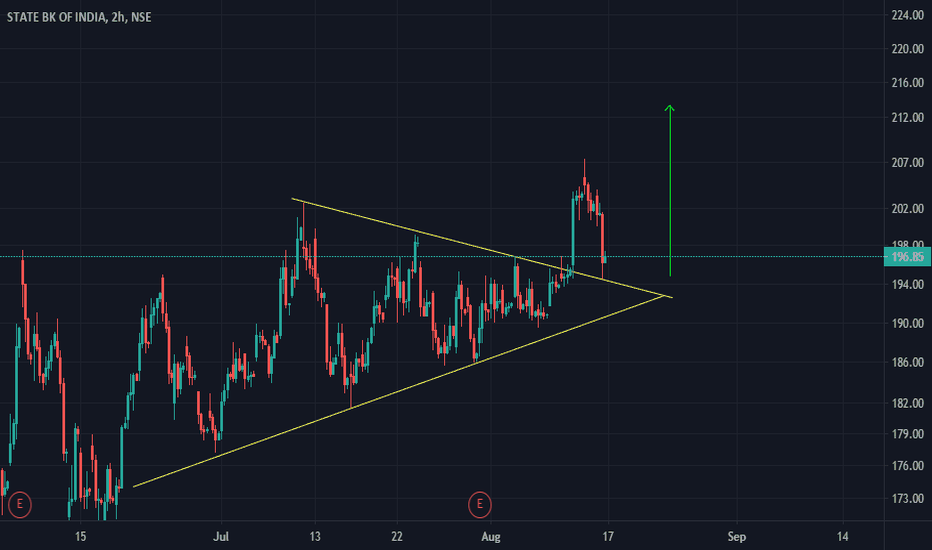Screen dimensions: 932x550
Task: Click the Aug label on time axis
Action: pos(490,536)
